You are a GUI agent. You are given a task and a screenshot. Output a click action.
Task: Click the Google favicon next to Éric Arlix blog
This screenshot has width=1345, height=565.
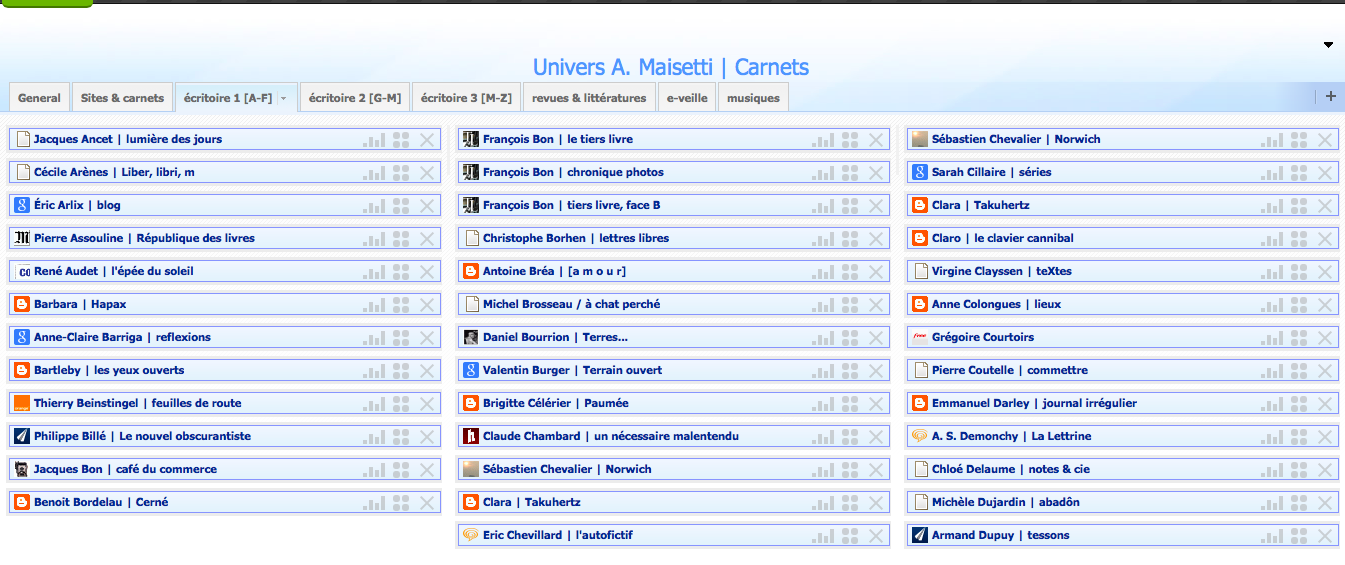[x=22, y=205]
